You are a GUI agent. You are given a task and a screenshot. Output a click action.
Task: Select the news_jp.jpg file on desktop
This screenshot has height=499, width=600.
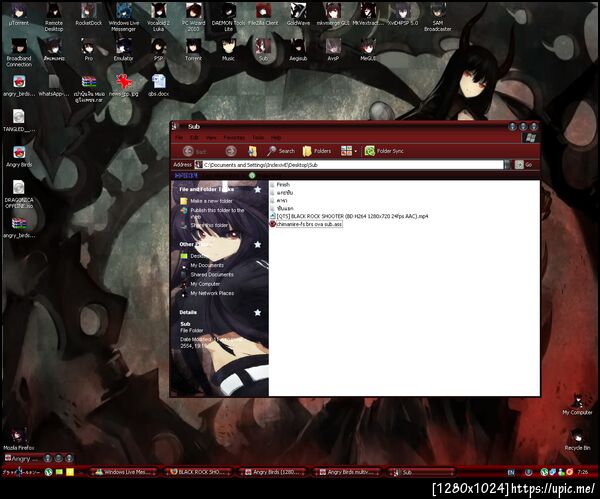pyautogui.click(x=123, y=85)
